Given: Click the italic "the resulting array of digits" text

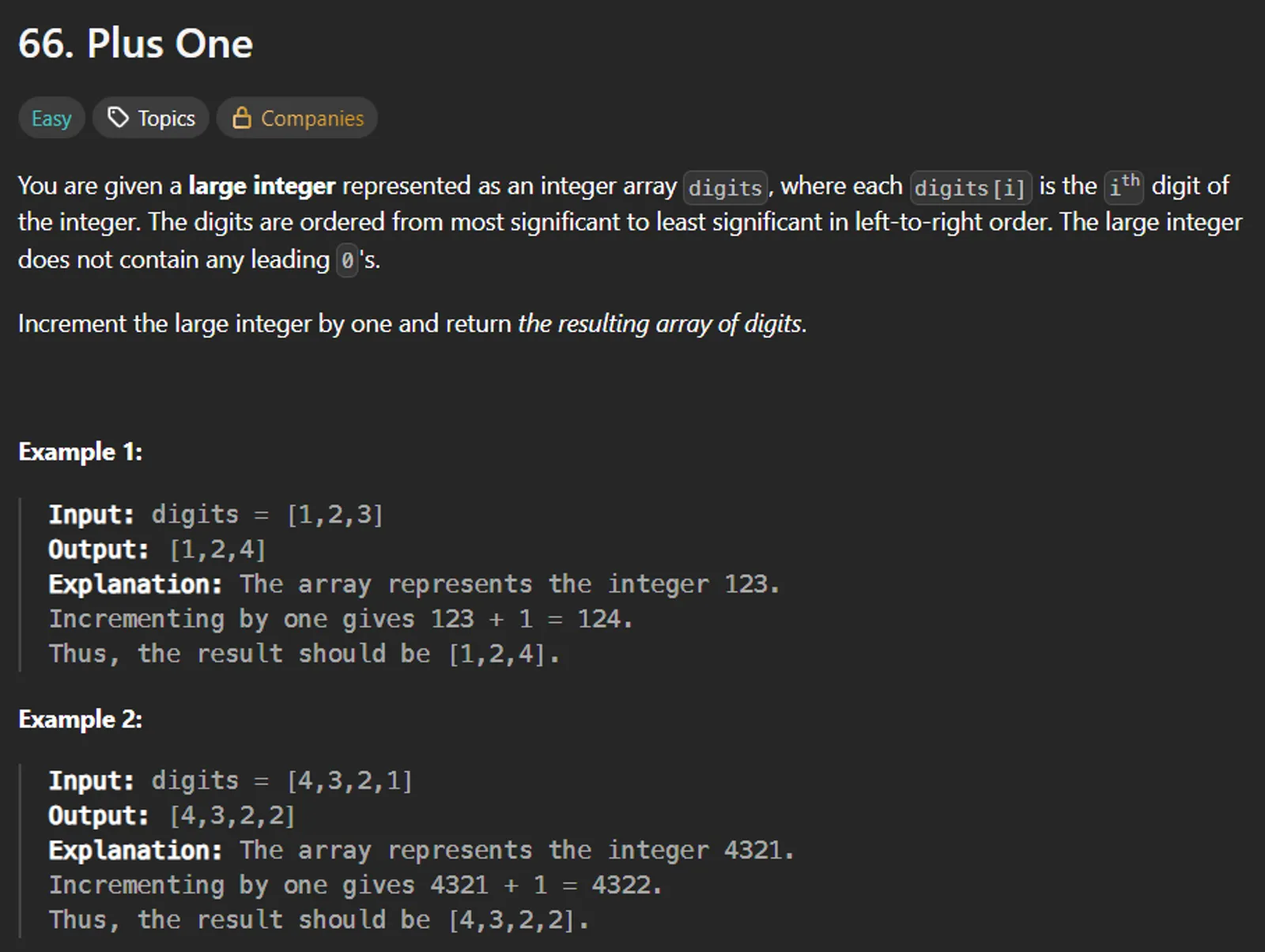Looking at the screenshot, I should tap(662, 323).
